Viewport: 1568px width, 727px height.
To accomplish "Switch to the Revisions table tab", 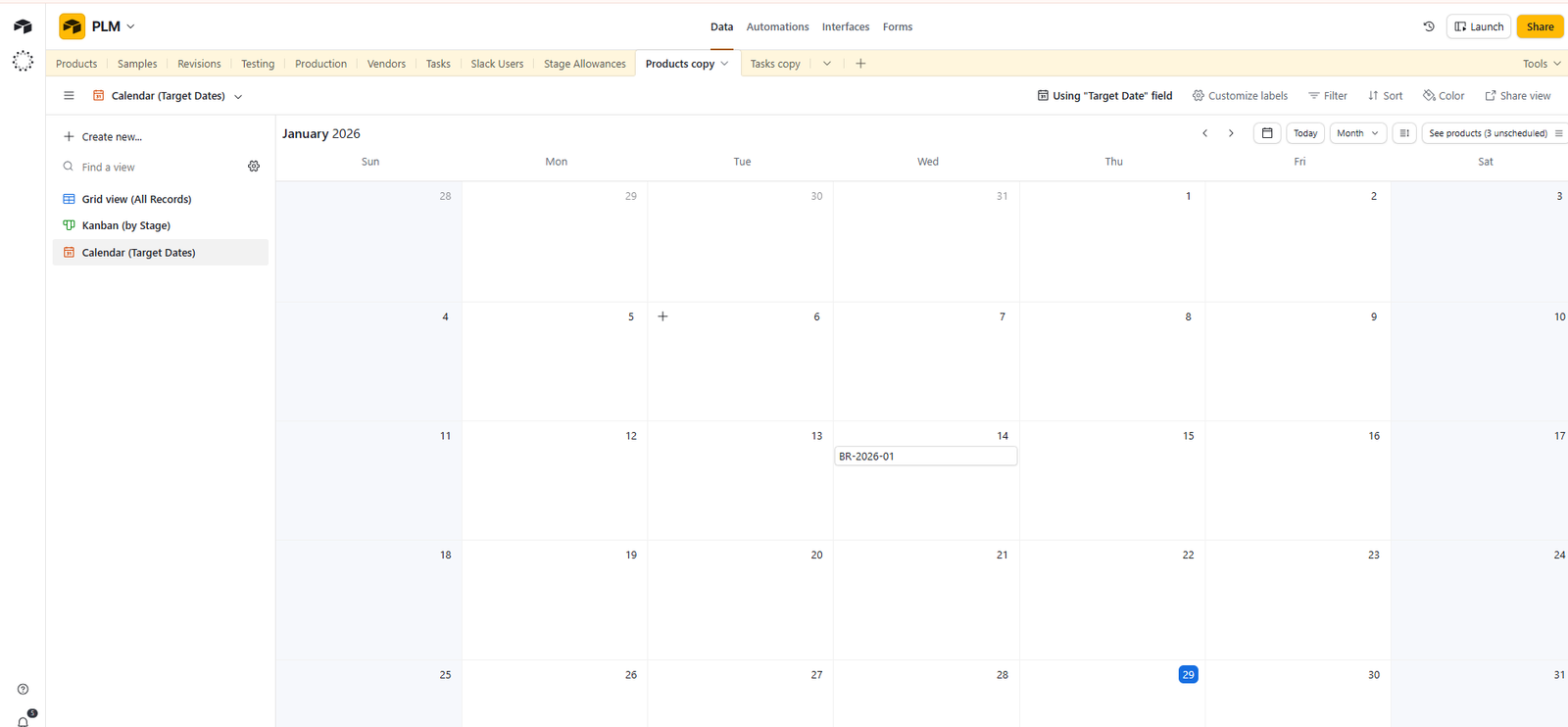I will pyautogui.click(x=199, y=64).
